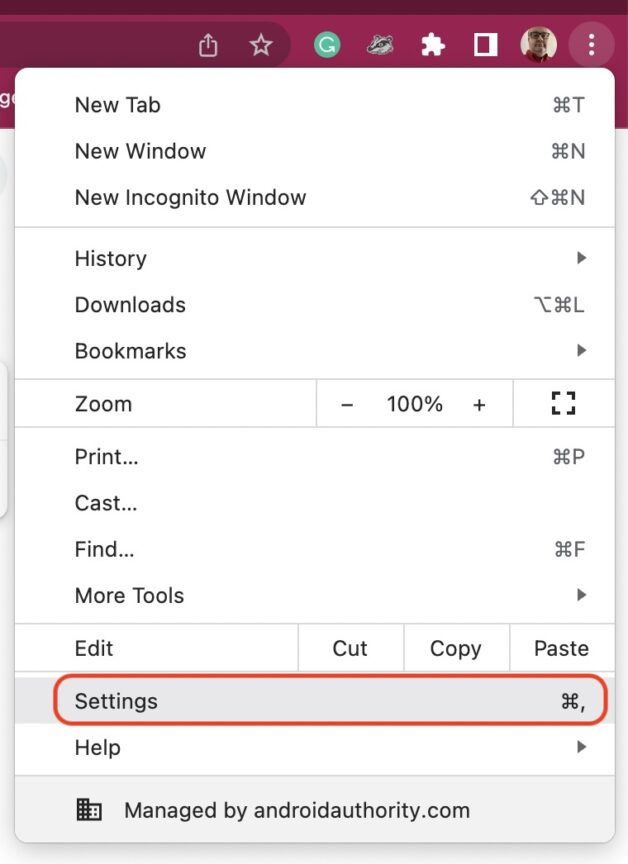This screenshot has width=628, height=864.
Task: Select New Incognito Window
Action: click(190, 197)
